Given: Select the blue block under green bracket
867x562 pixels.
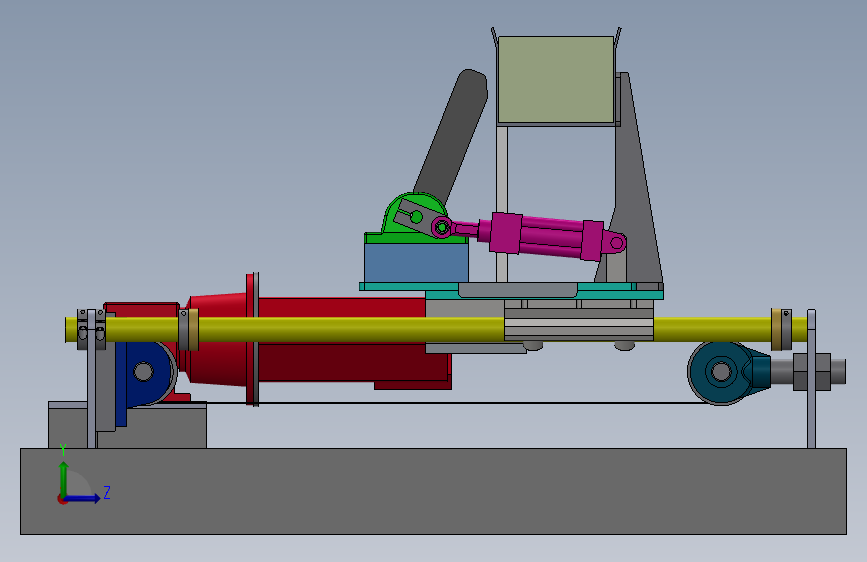Looking at the screenshot, I should 416,263.
